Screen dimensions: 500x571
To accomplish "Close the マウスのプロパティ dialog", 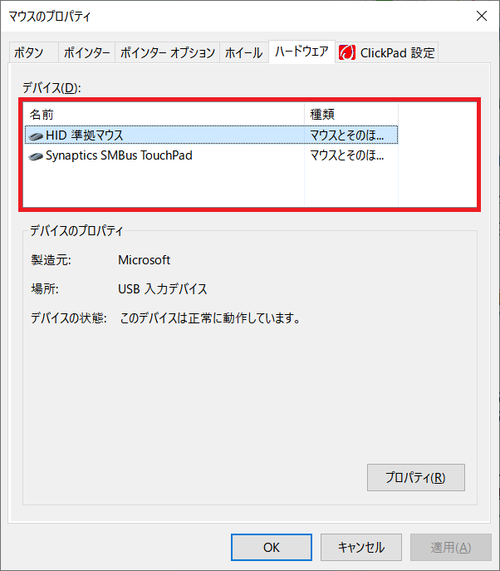I will point(481,16).
